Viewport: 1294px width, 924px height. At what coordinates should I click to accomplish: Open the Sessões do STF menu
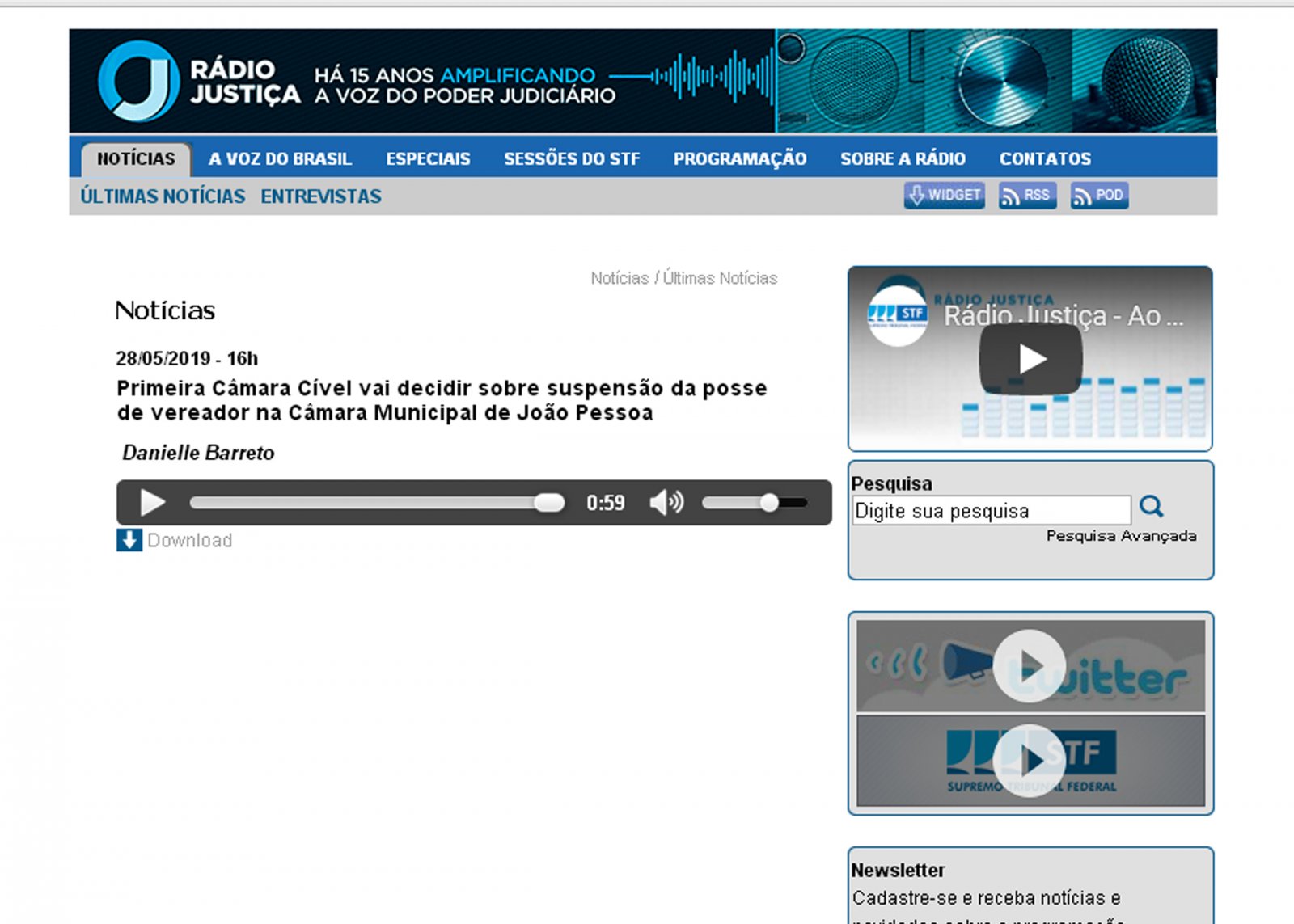(571, 159)
